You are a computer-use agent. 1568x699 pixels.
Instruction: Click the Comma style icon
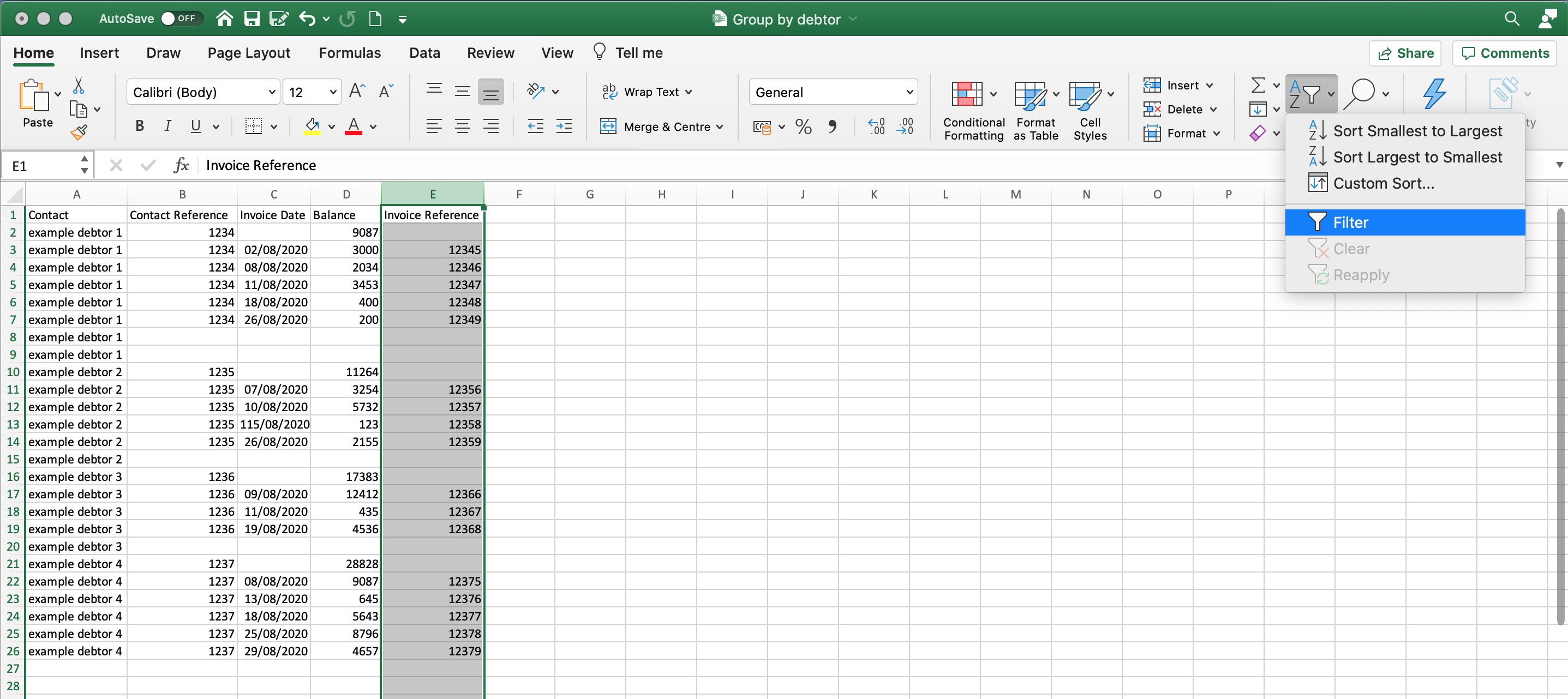tap(832, 126)
